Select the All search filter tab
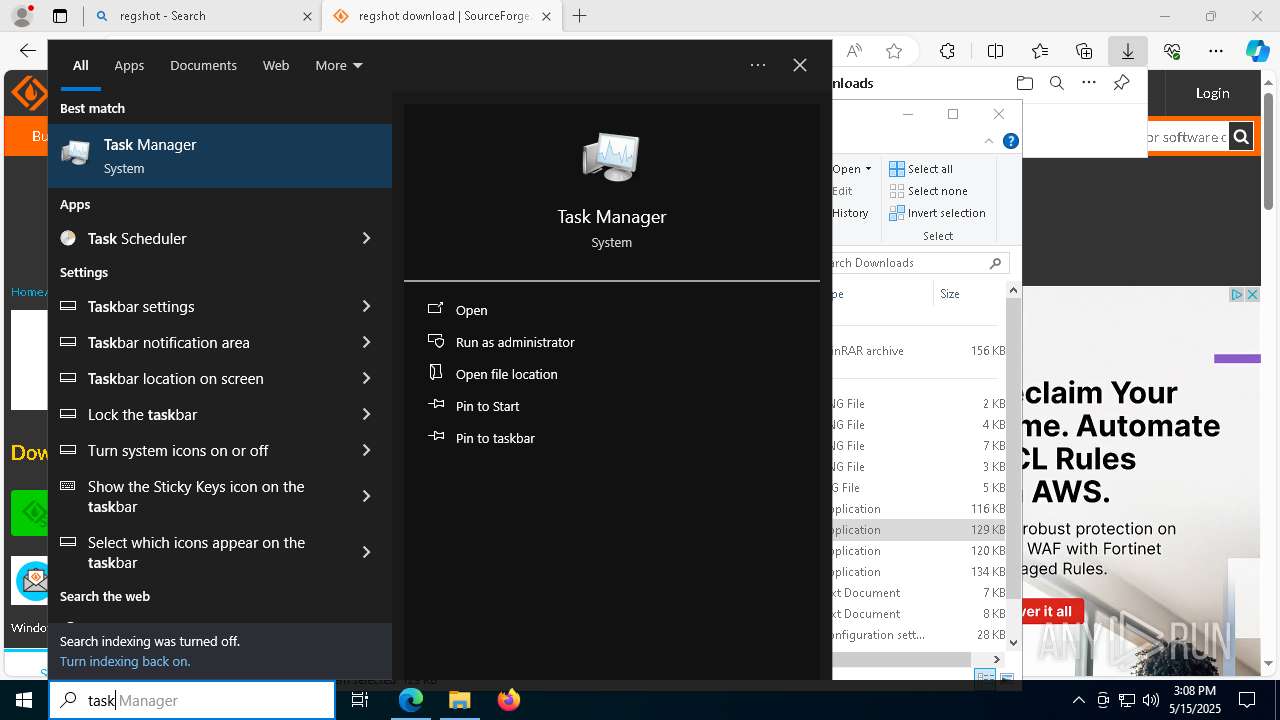 click(x=80, y=65)
